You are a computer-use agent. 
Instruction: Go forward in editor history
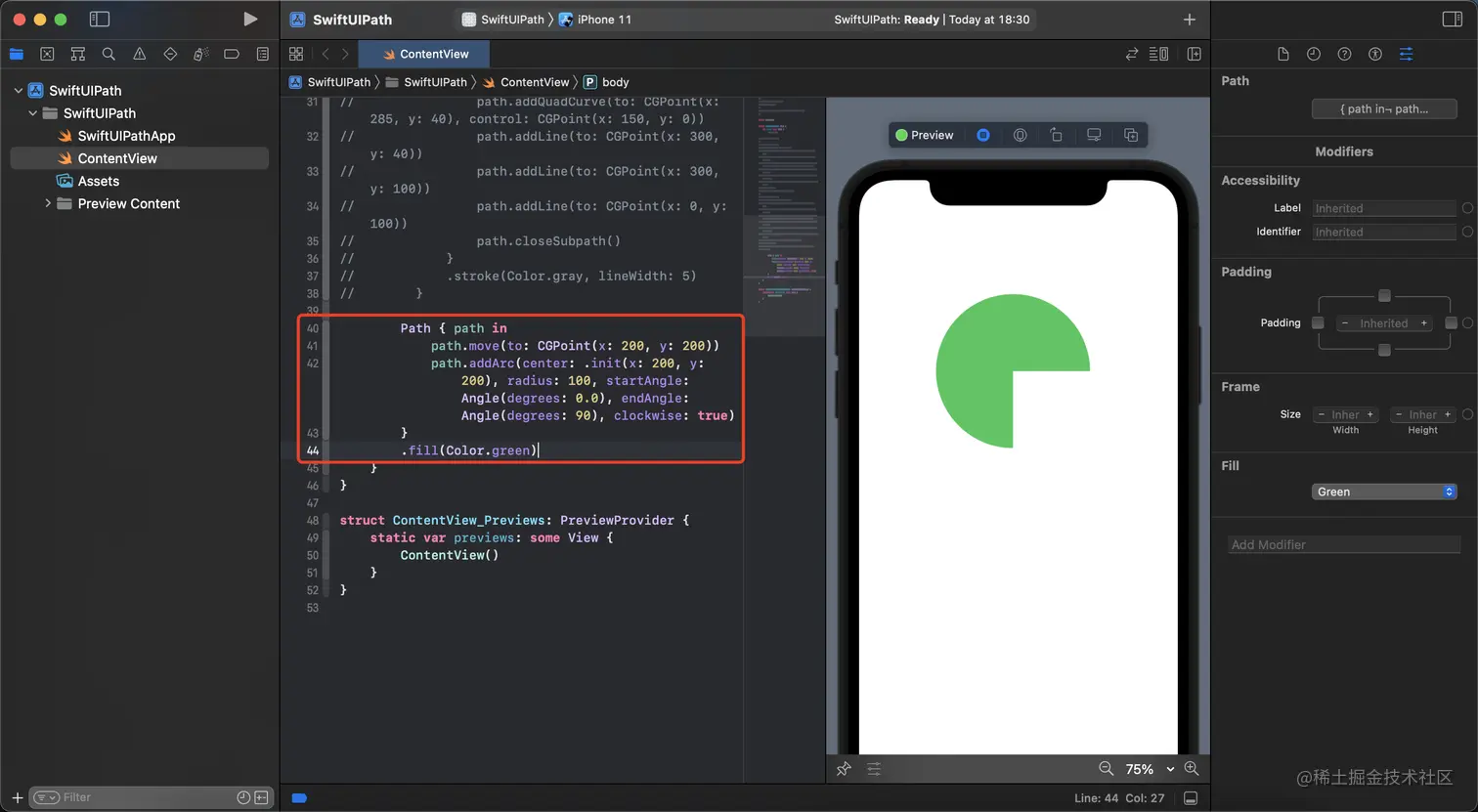[x=345, y=54]
